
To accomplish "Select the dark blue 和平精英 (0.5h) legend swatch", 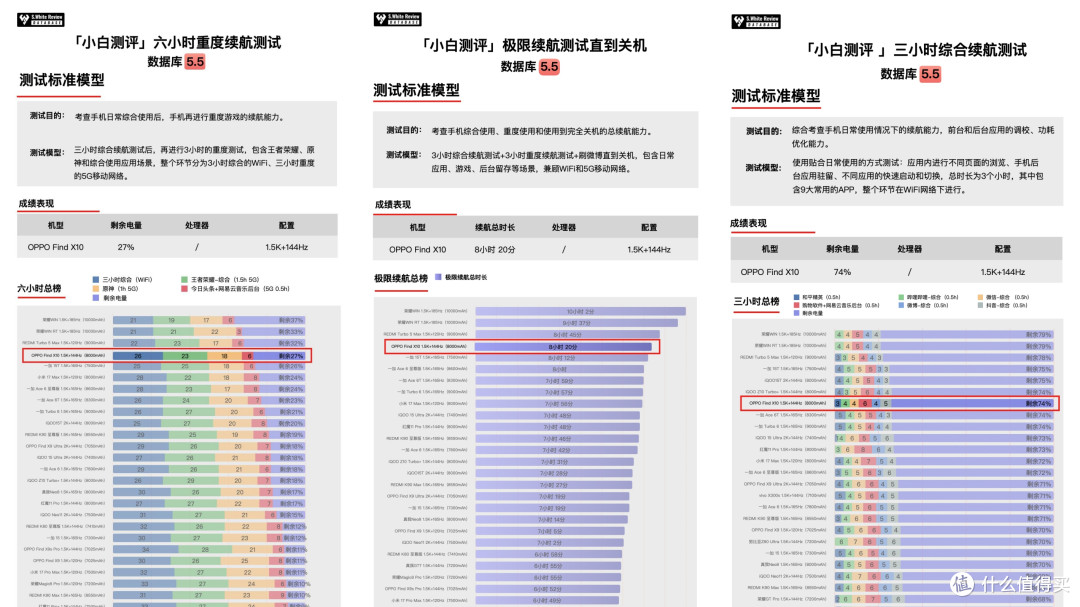I will tap(796, 297).
